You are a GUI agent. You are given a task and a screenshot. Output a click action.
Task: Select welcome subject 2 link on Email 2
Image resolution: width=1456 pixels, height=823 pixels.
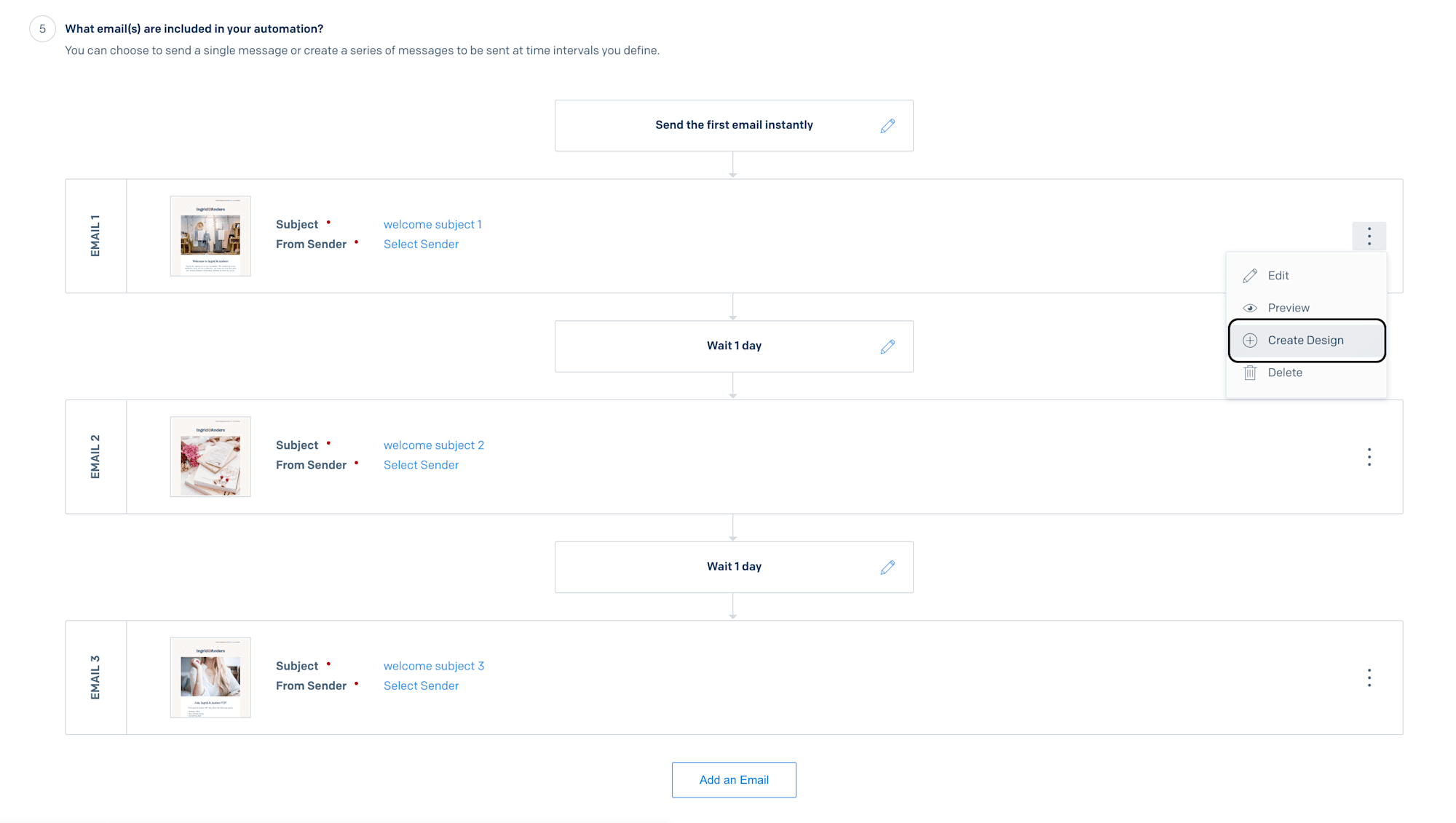coord(433,444)
